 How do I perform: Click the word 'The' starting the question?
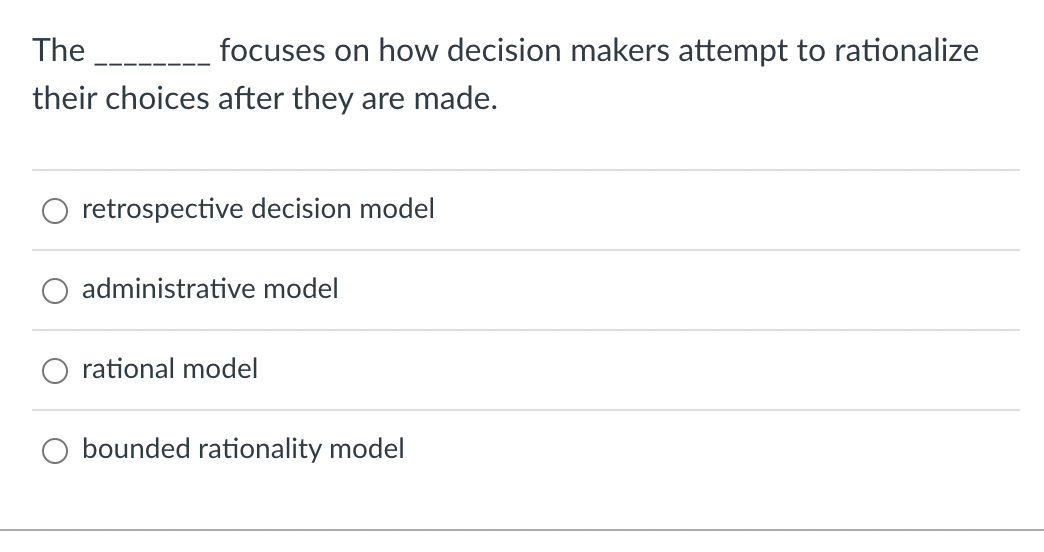coord(58,51)
